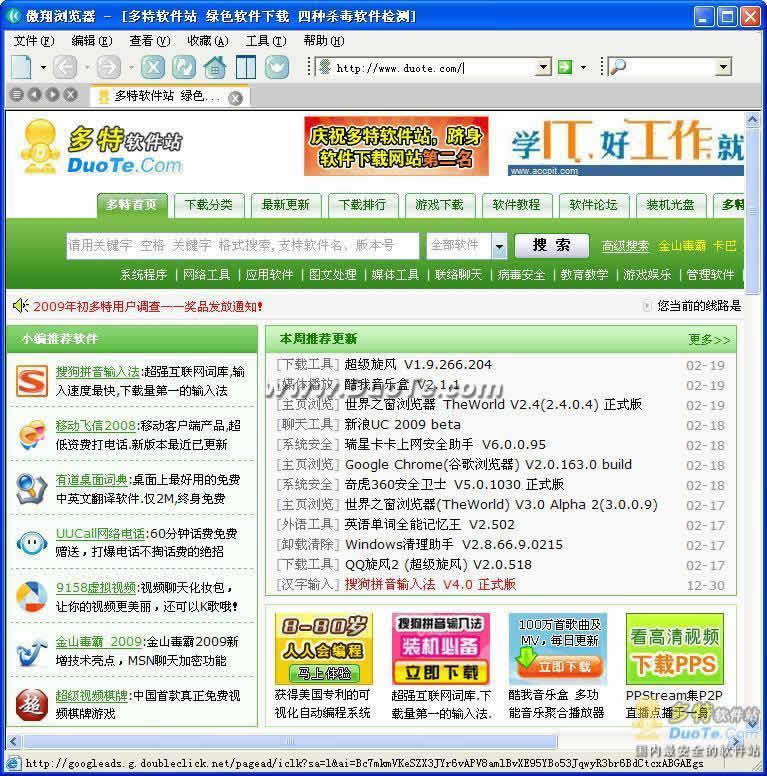The image size is (767, 776).
Task: Go to the Home page icon
Action: (x=214, y=67)
